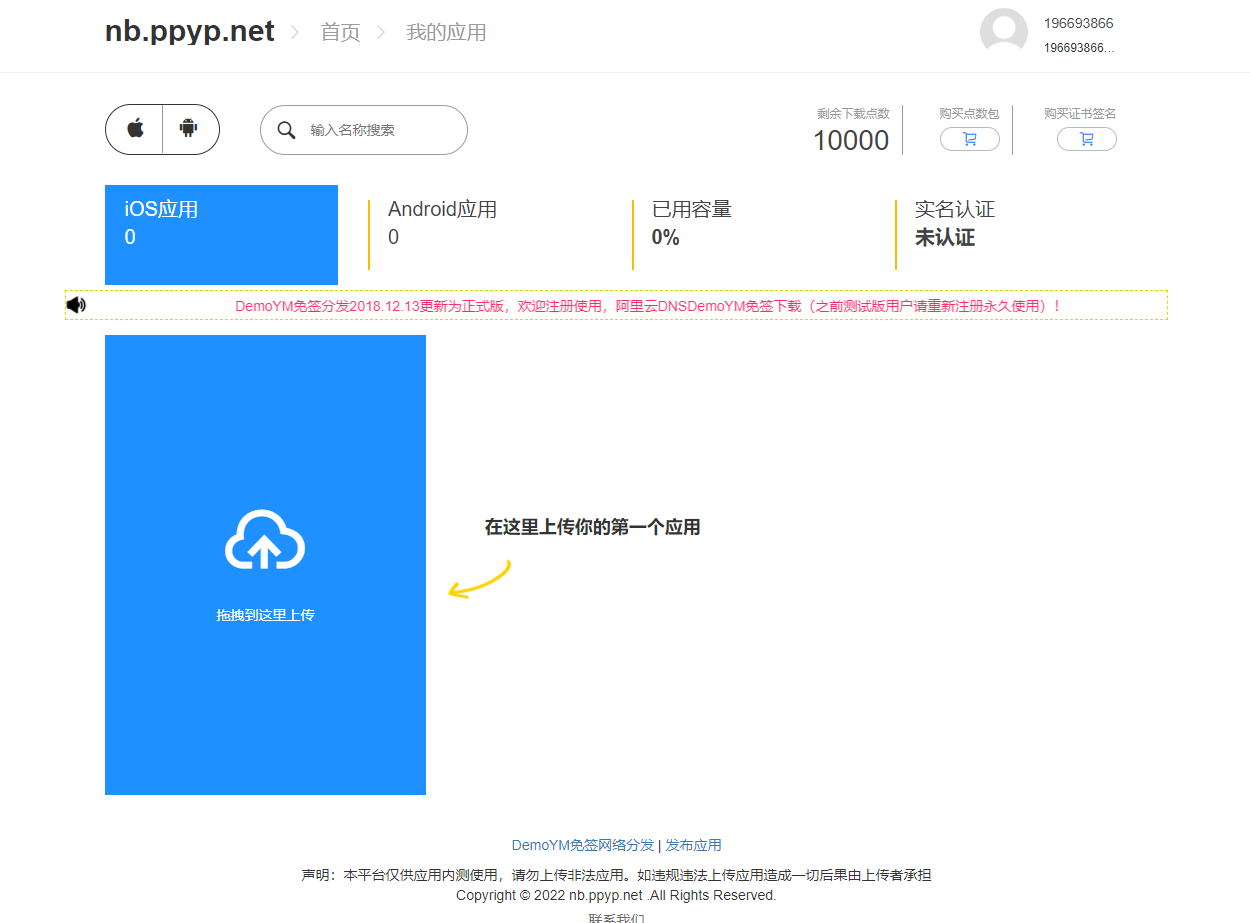Viewport: 1250px width, 923px height.
Task: Select the Android platform filter icon
Action: 190,129
